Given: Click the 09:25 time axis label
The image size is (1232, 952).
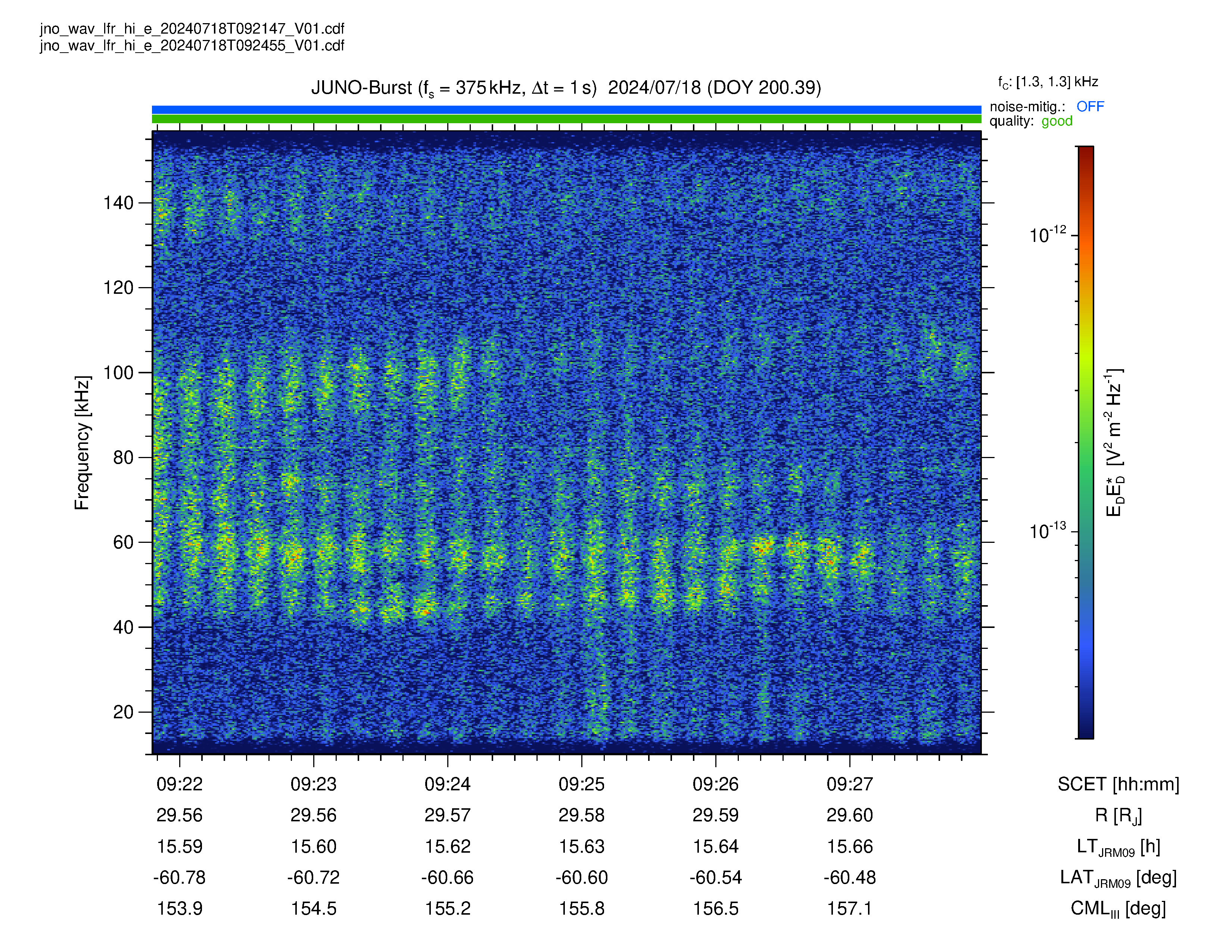Looking at the screenshot, I should click(582, 784).
